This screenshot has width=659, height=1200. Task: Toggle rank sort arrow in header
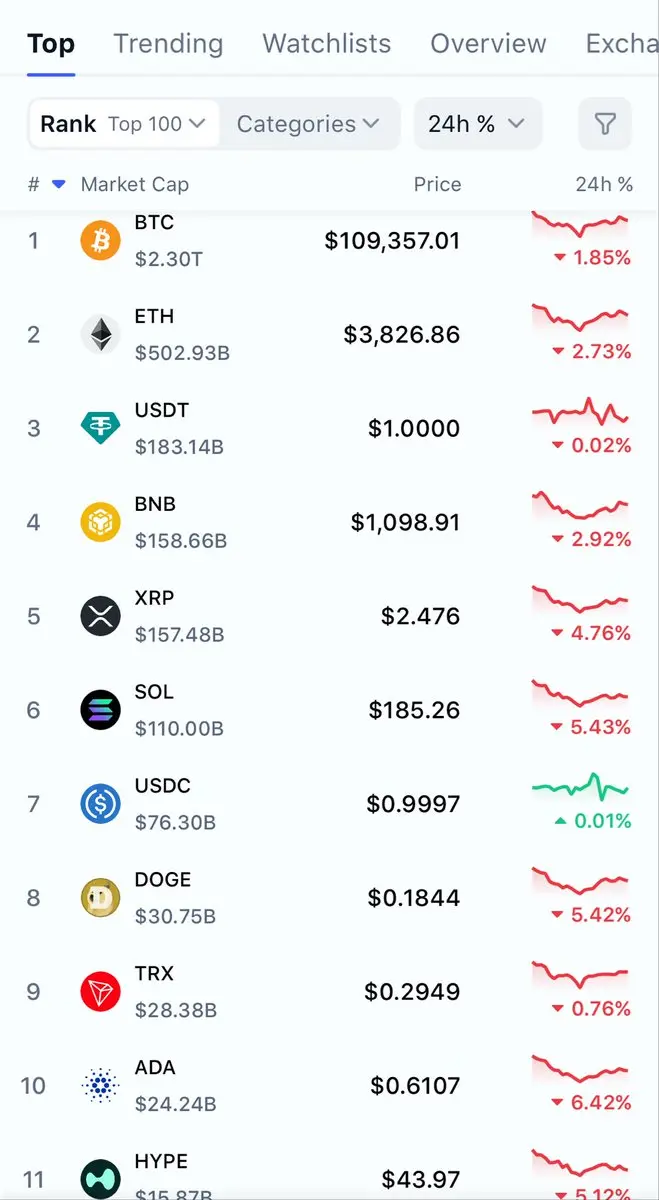pos(58,184)
